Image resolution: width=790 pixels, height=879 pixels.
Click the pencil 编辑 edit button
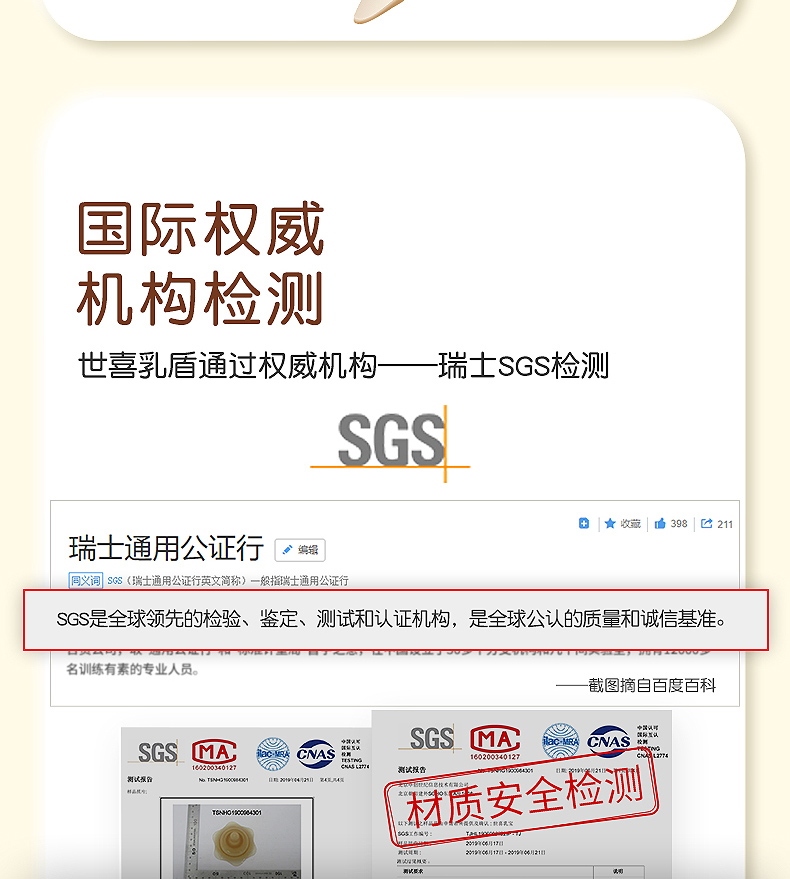point(300,550)
